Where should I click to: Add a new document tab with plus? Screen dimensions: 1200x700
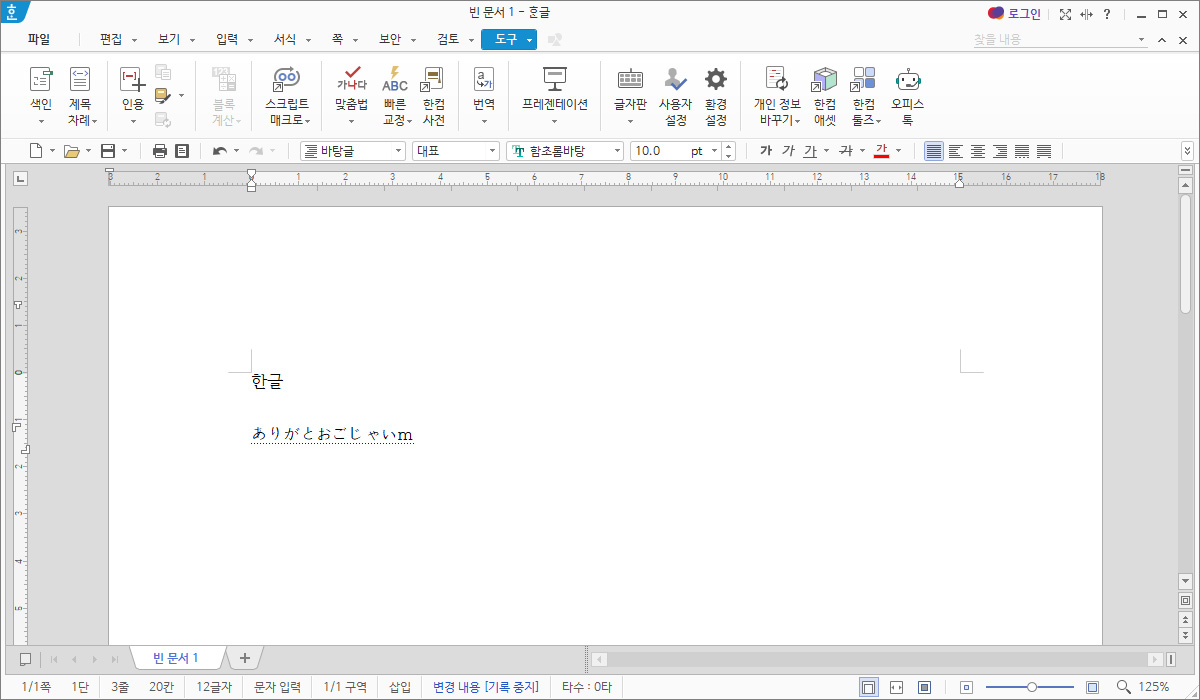(244, 658)
